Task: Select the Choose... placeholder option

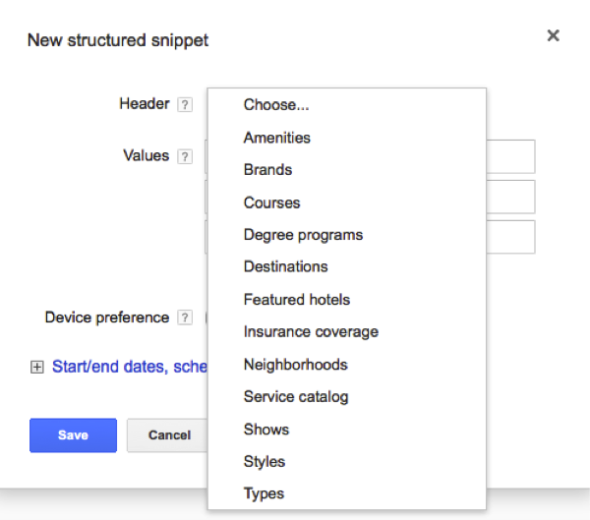Action: pyautogui.click(x=347, y=105)
